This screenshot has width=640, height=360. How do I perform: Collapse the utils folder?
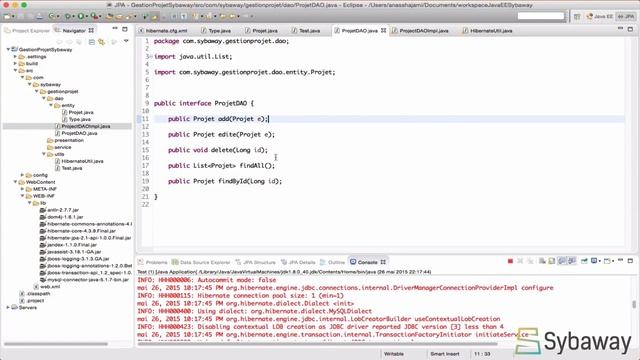(x=44, y=154)
